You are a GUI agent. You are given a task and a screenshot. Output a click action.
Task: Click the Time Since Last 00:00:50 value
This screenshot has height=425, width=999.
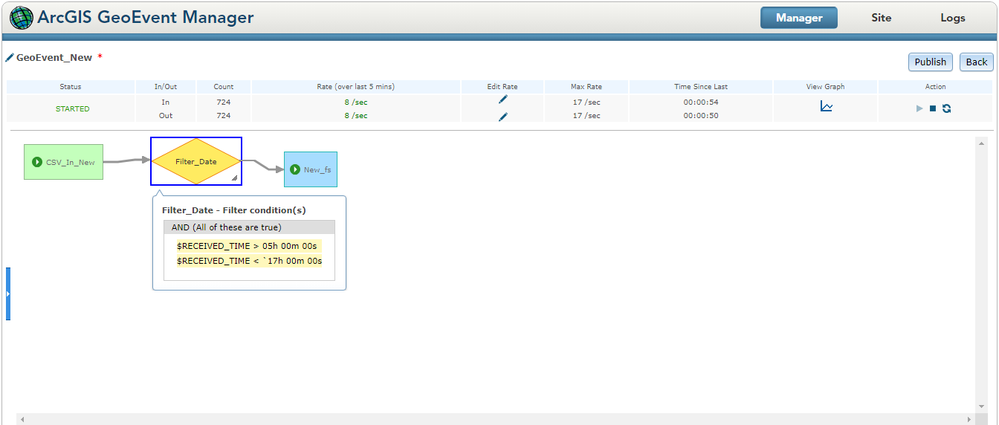coord(701,116)
